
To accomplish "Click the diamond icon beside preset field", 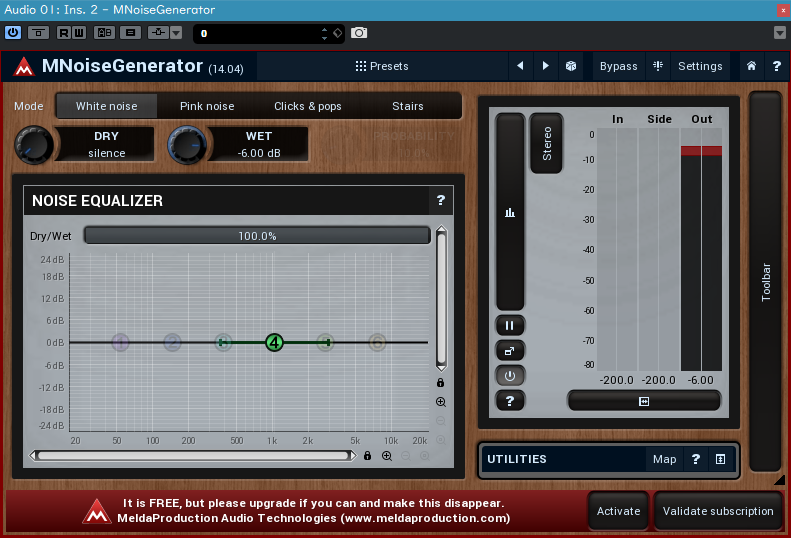I will coord(337,33).
